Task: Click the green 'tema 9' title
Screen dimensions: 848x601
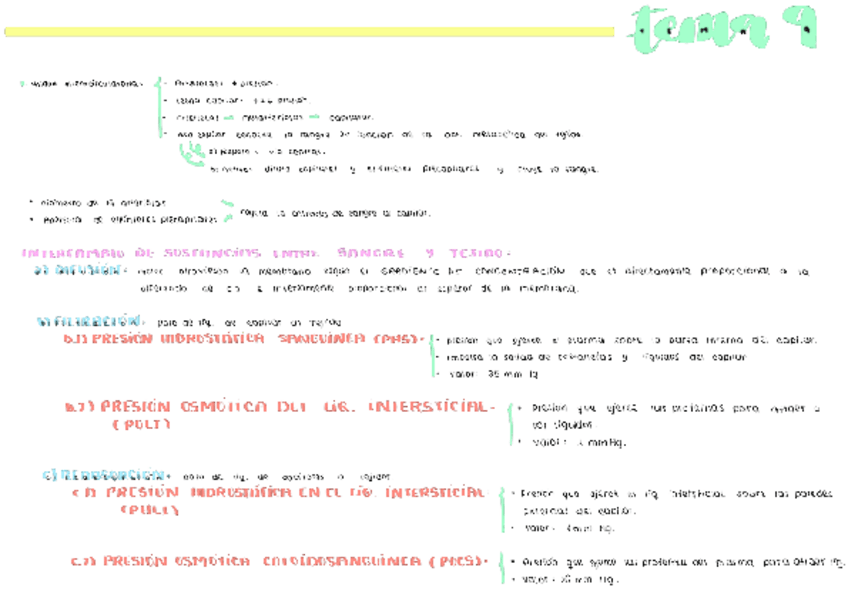Action: pos(723,30)
